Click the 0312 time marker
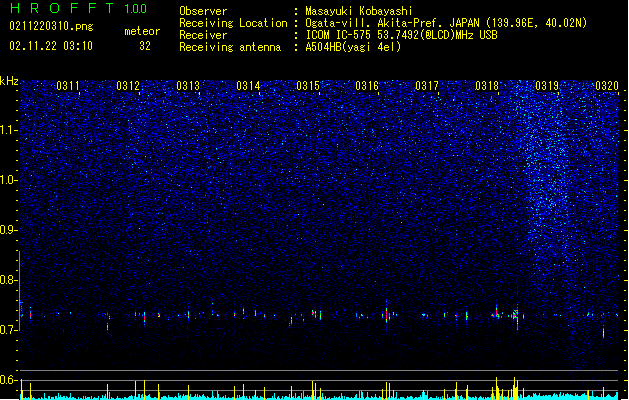Image resolution: width=629 pixels, height=400 pixels. (x=128, y=85)
